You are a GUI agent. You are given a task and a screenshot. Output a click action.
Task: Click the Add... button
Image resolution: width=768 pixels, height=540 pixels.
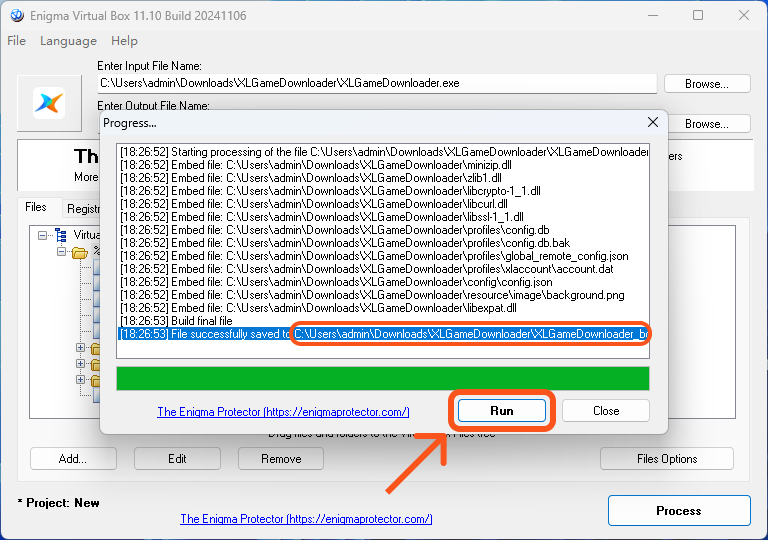pyautogui.click(x=73, y=459)
